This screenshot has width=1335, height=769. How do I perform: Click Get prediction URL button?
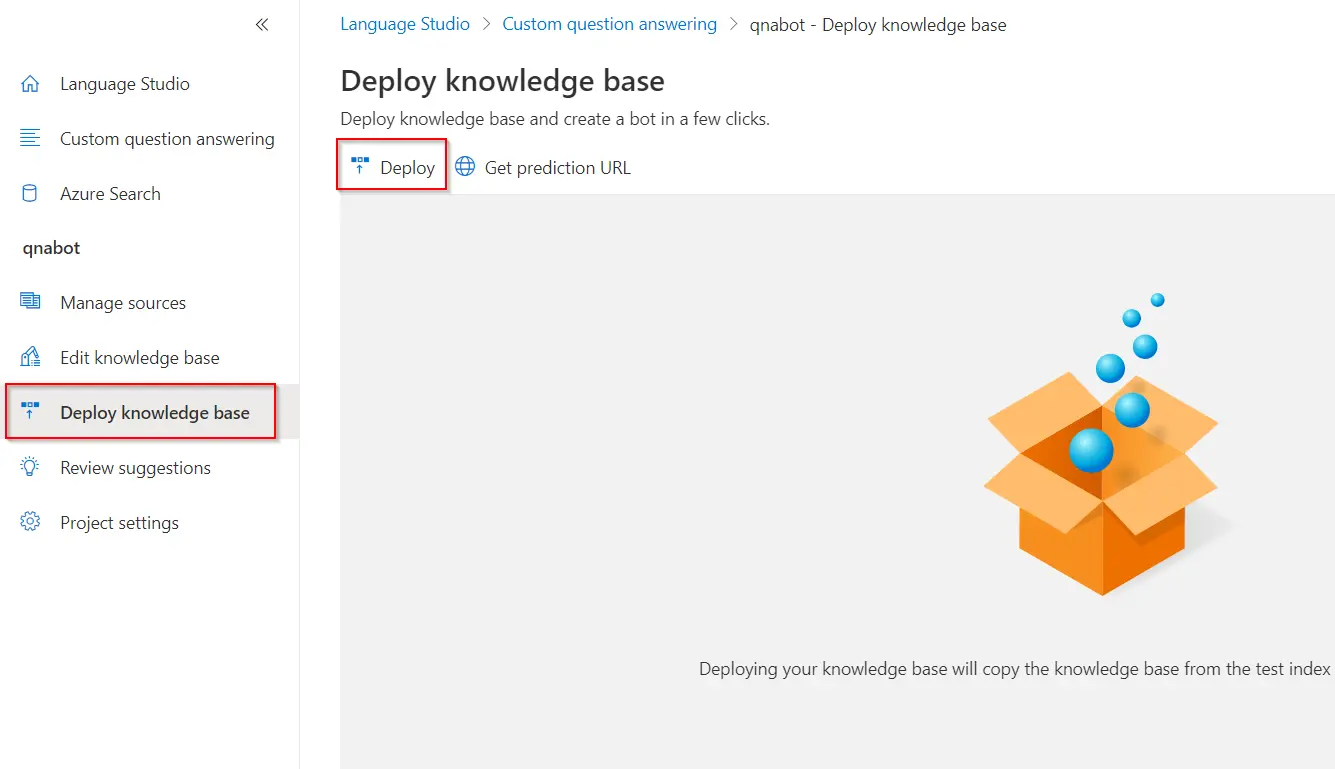point(557,168)
